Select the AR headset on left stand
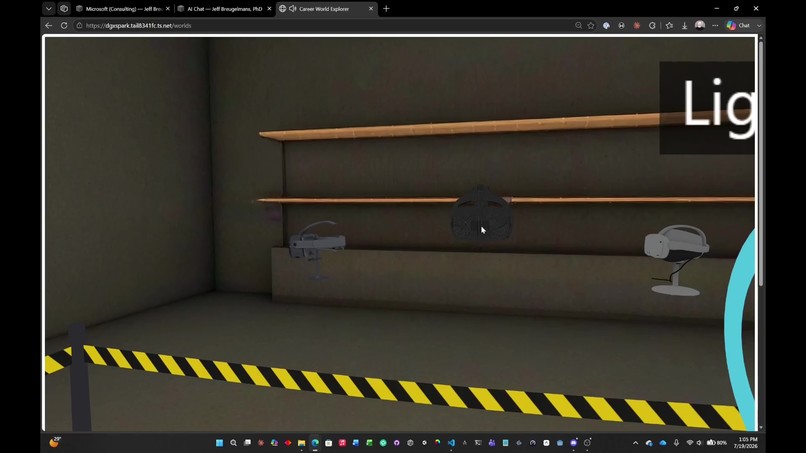This screenshot has height=453, width=806. pos(317,250)
